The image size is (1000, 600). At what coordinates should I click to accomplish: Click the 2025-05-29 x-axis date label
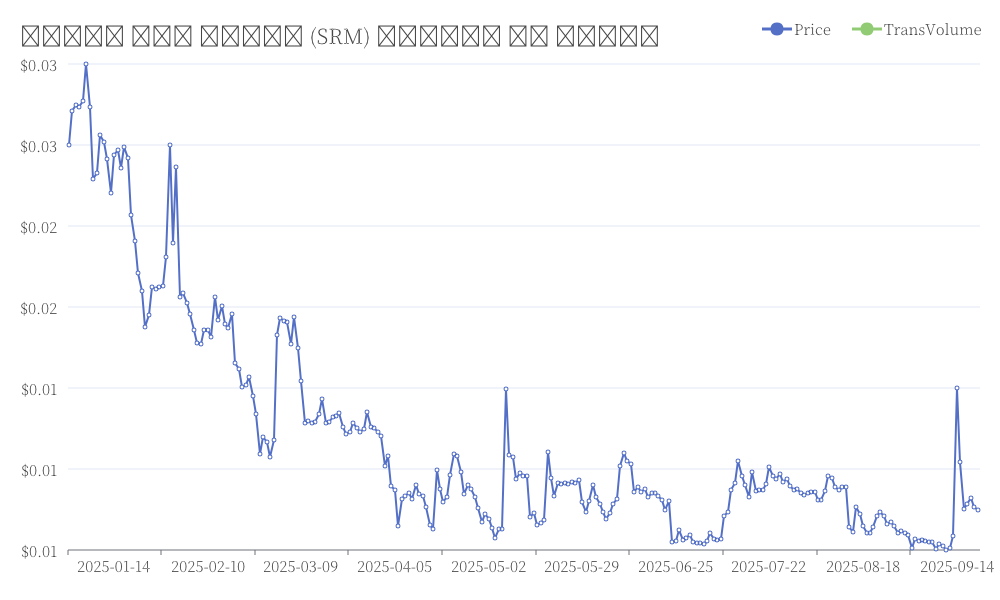coord(582,567)
